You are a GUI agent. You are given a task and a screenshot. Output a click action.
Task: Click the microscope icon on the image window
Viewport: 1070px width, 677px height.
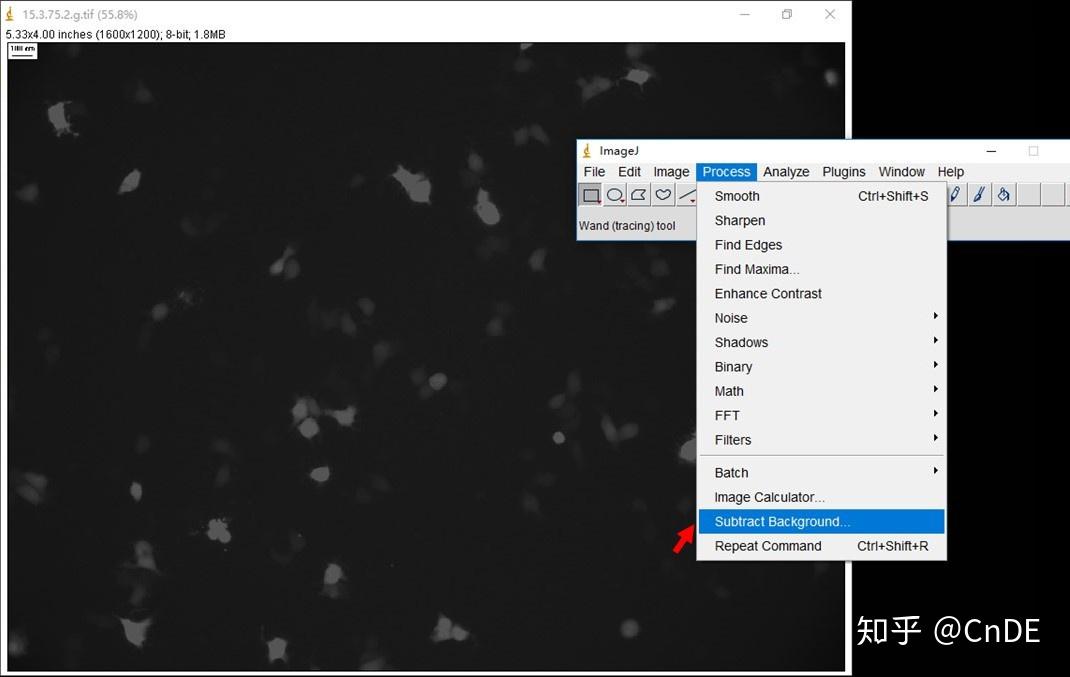point(12,15)
